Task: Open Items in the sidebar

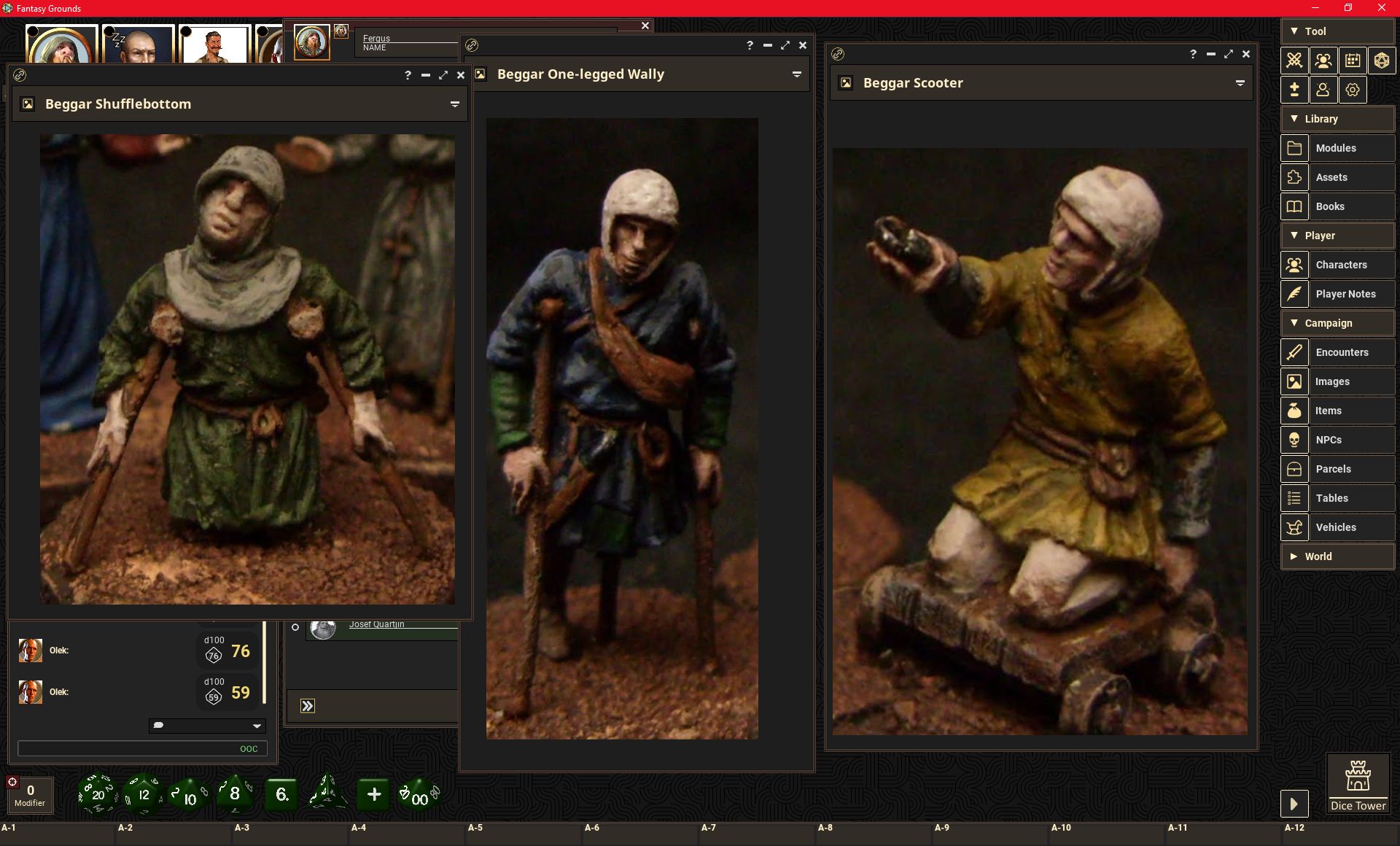Action: [1337, 411]
